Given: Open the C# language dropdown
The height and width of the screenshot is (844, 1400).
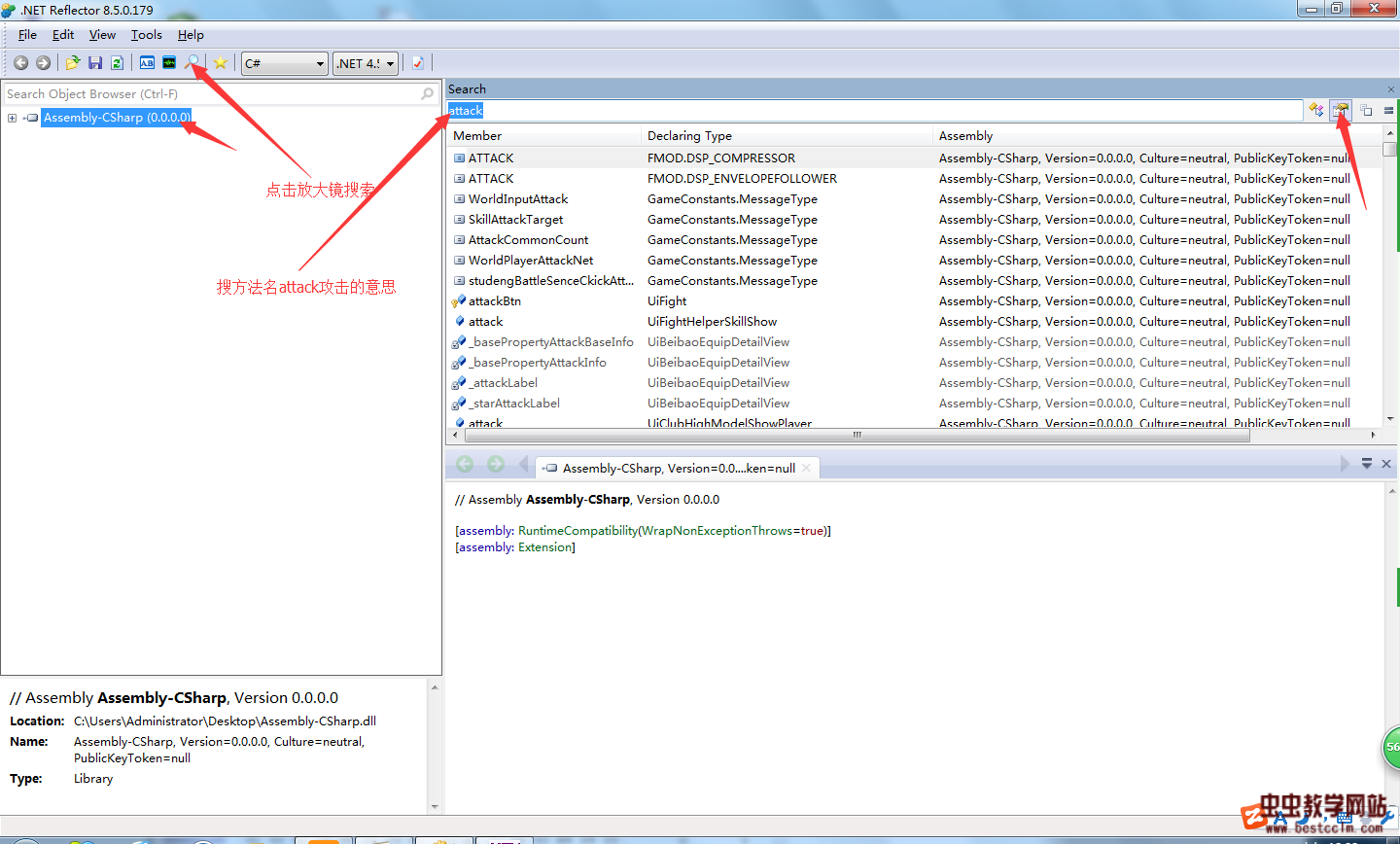Looking at the screenshot, I should coord(285,63).
